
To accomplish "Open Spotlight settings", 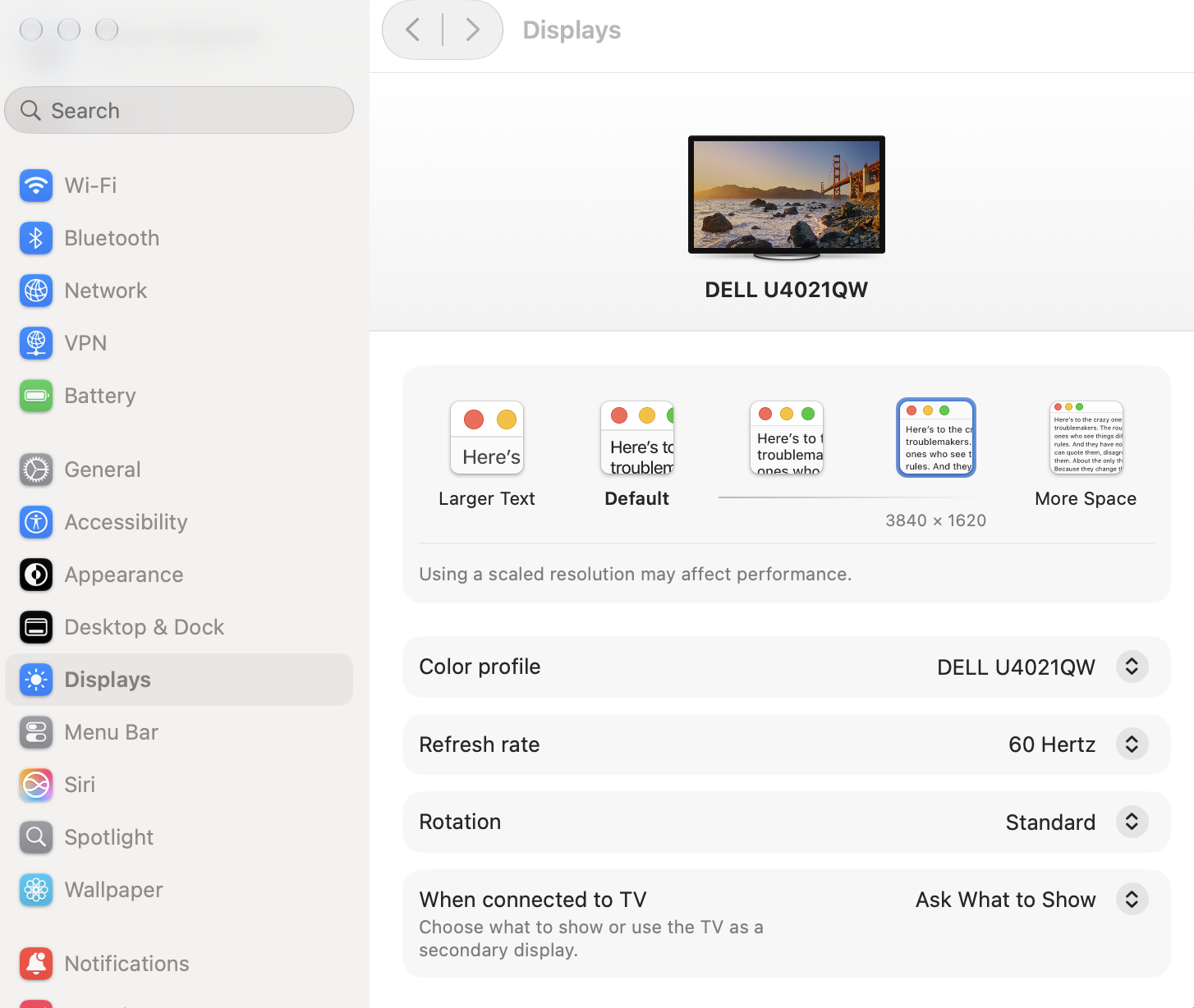I will click(179, 837).
